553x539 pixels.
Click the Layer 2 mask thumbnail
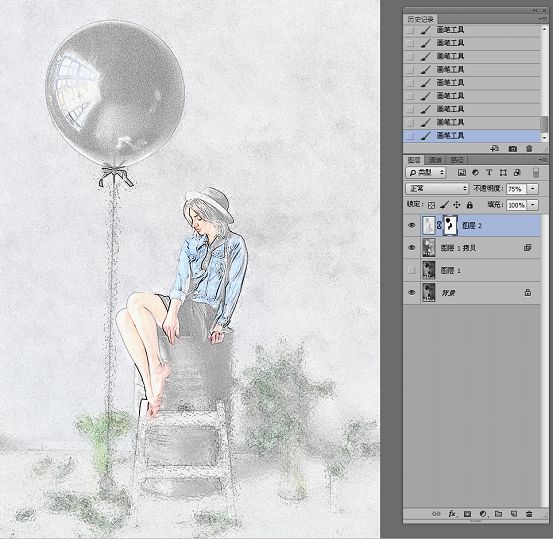pos(450,225)
